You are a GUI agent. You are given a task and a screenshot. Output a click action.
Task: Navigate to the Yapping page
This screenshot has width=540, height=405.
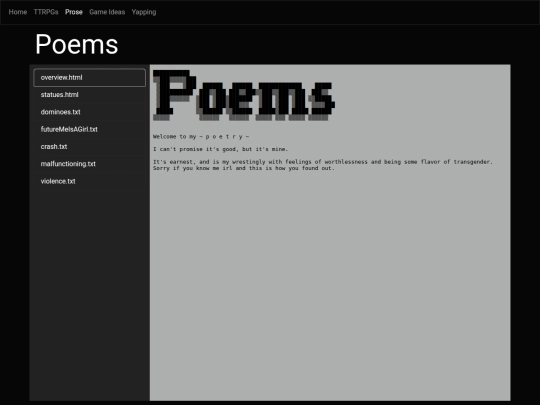pyautogui.click(x=144, y=12)
